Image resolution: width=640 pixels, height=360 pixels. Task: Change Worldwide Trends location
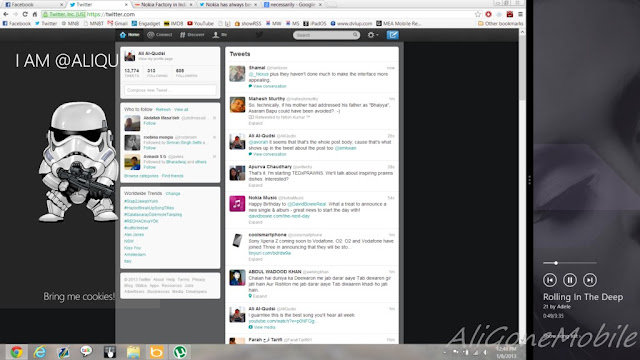(x=173, y=193)
